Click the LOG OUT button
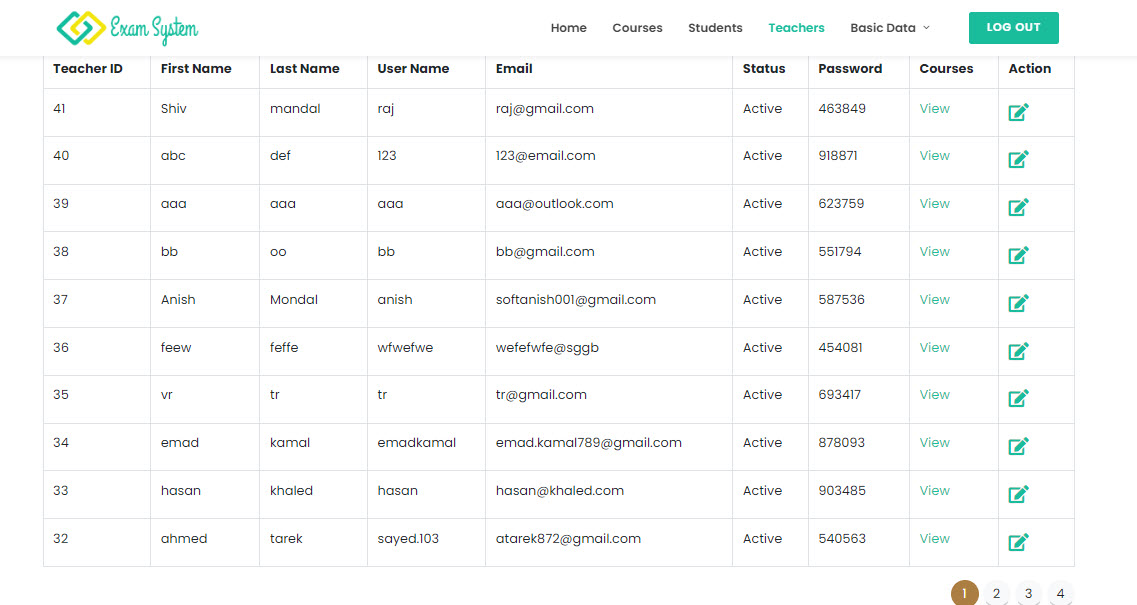Viewport: 1137px width, 605px height. point(1013,28)
